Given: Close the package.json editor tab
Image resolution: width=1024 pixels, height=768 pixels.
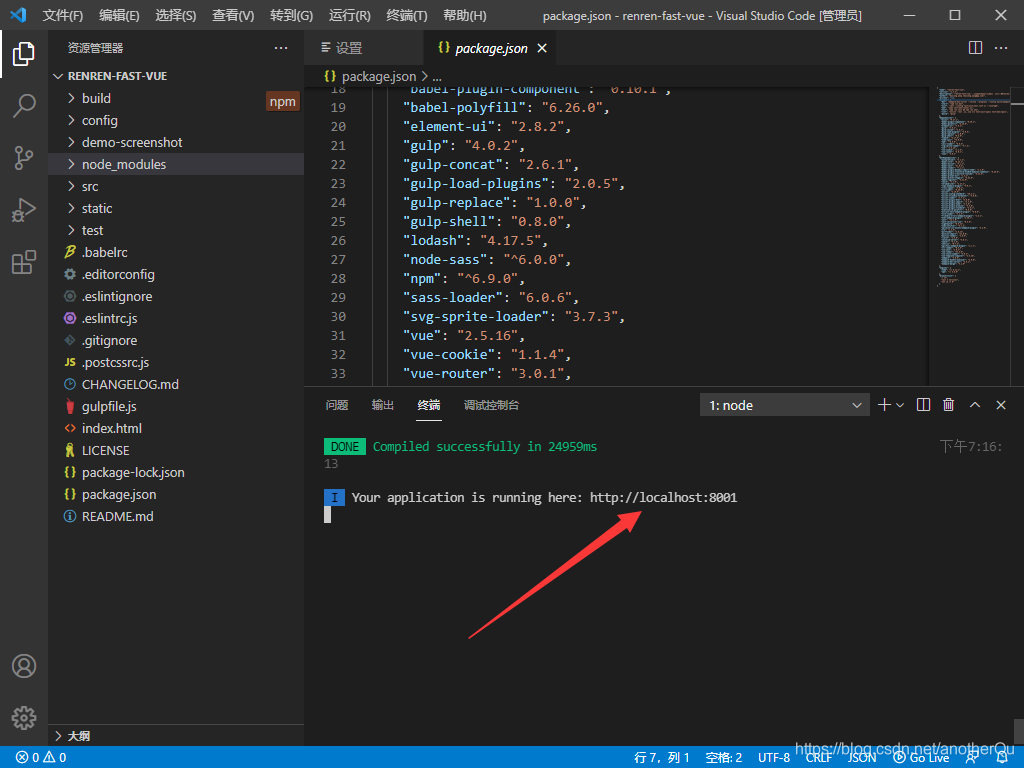Looking at the screenshot, I should [541, 48].
